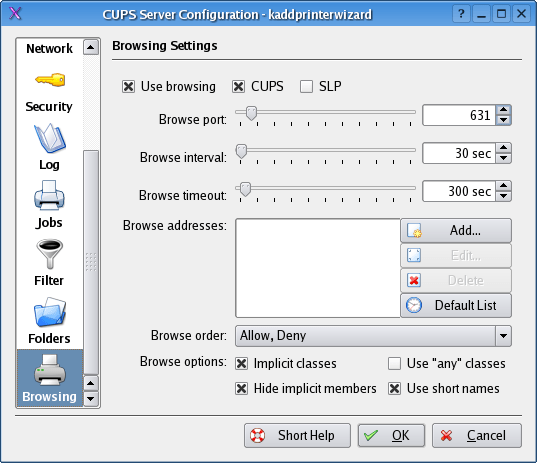The width and height of the screenshot is (537, 463).
Task: Click the Browse interval 30 sec field
Action: click(x=459, y=153)
